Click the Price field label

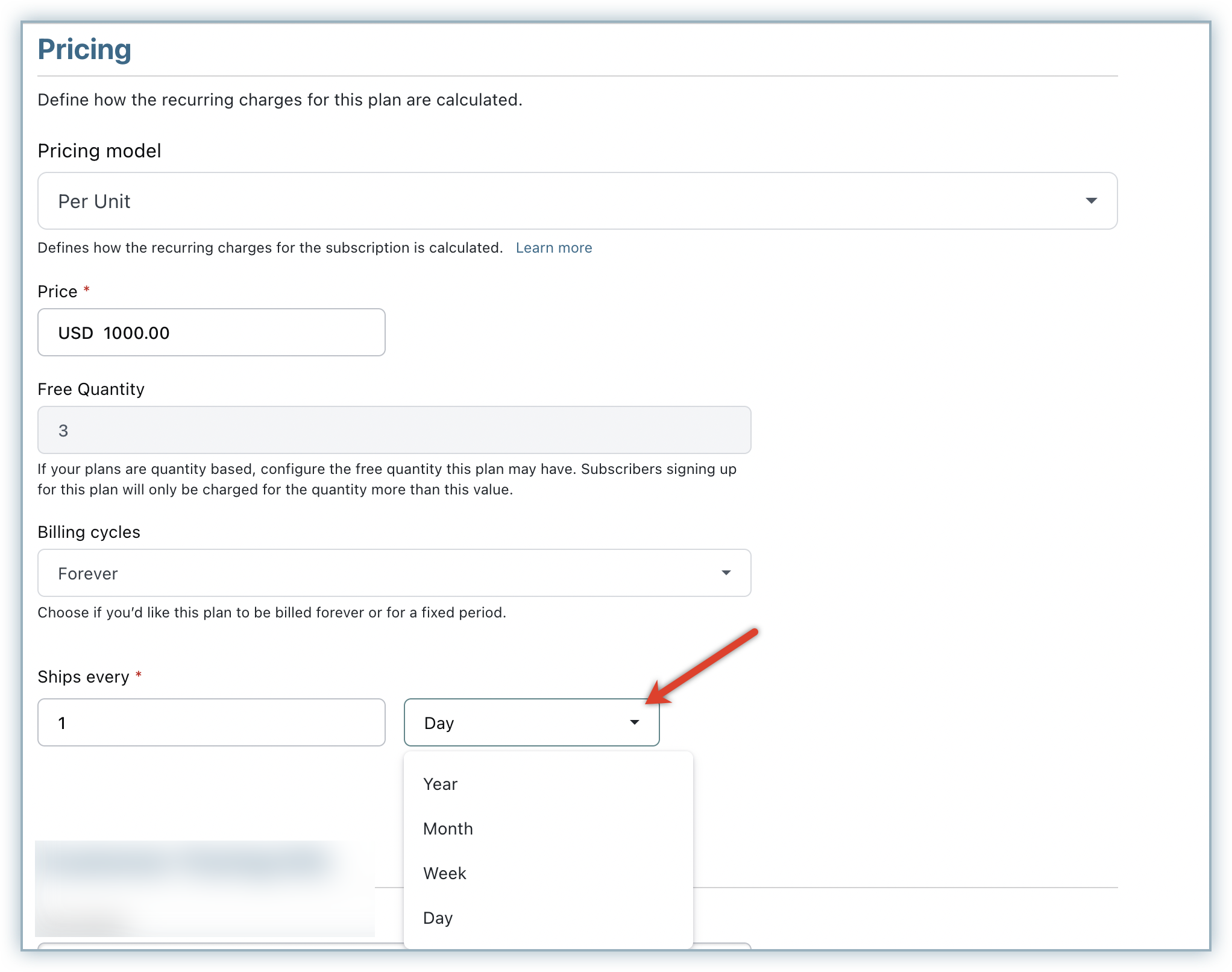(x=57, y=292)
